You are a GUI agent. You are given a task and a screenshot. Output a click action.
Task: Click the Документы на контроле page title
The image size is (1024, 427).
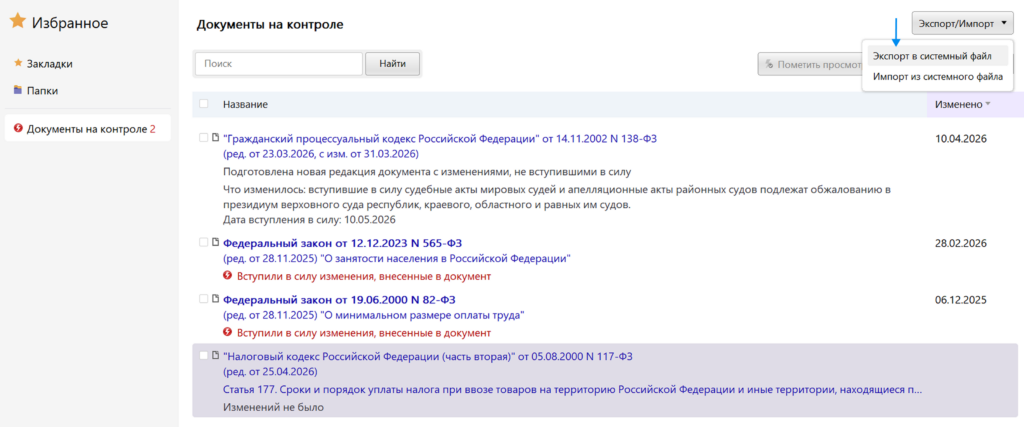(x=270, y=25)
